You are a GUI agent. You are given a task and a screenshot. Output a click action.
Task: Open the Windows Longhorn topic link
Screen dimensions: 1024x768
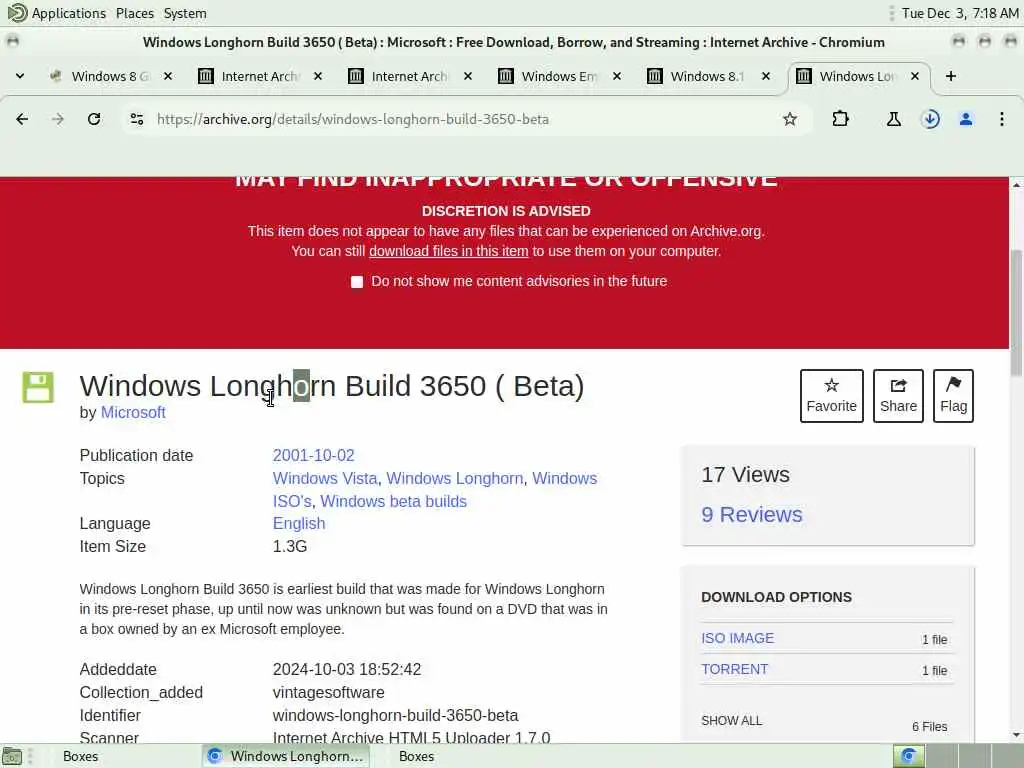(455, 478)
